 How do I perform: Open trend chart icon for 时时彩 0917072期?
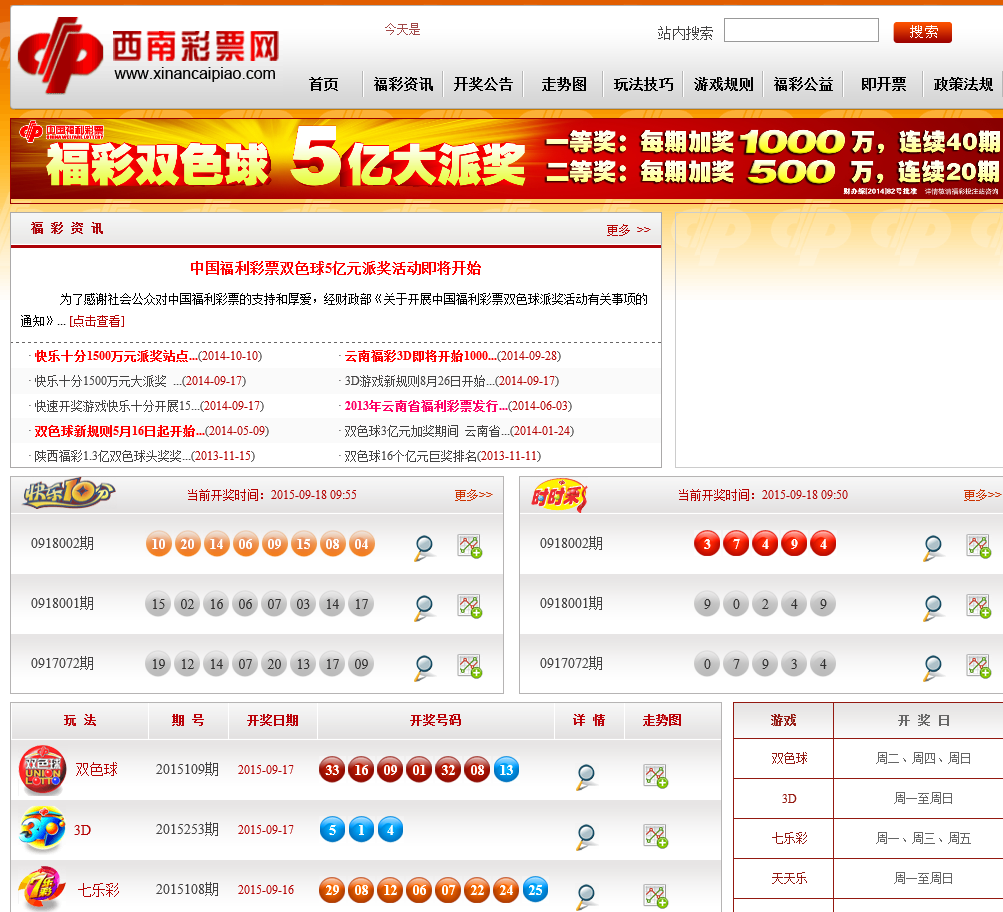(x=979, y=666)
